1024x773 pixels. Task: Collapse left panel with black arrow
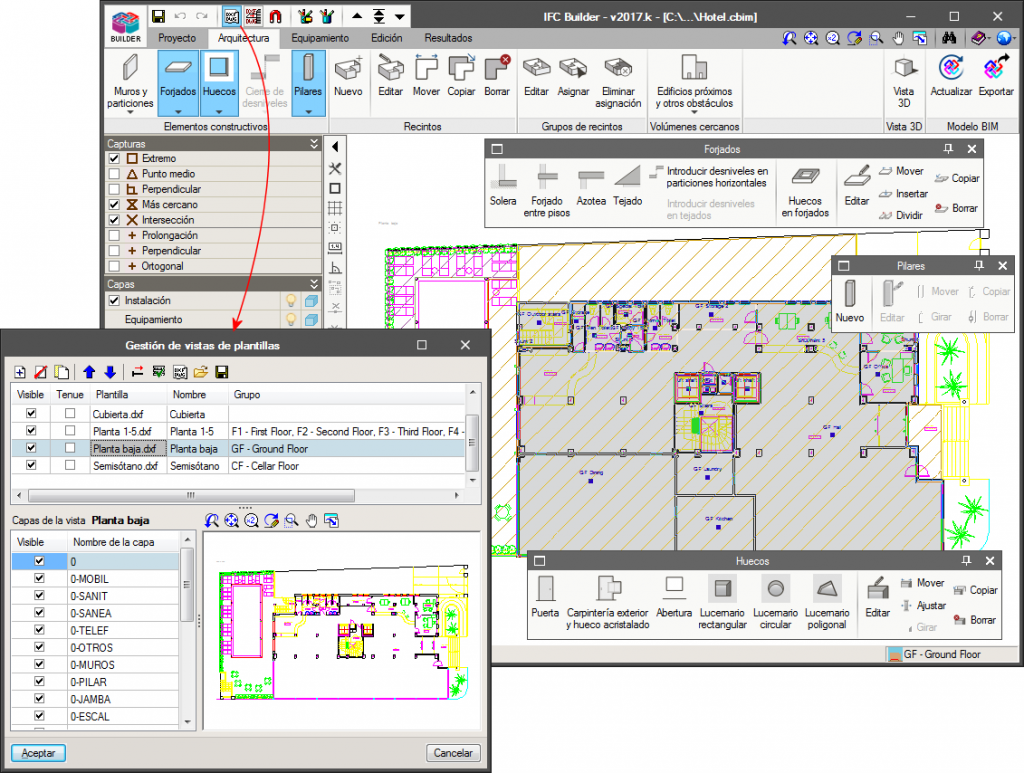click(x=335, y=147)
